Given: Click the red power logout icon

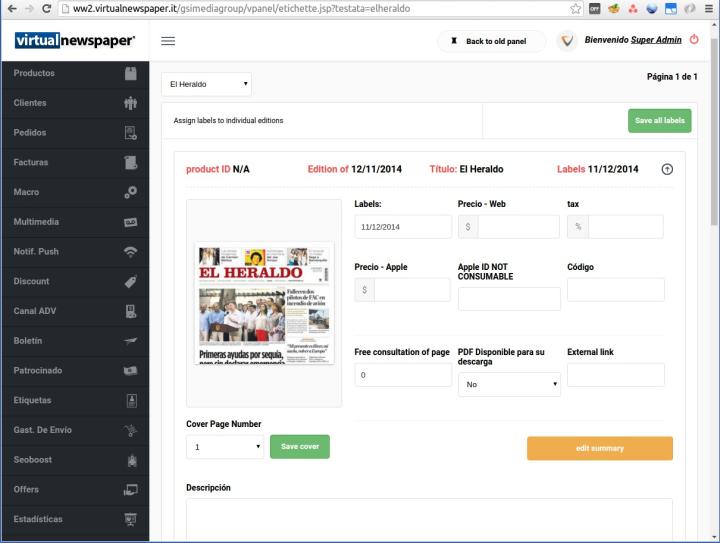Looking at the screenshot, I should coord(694,41).
